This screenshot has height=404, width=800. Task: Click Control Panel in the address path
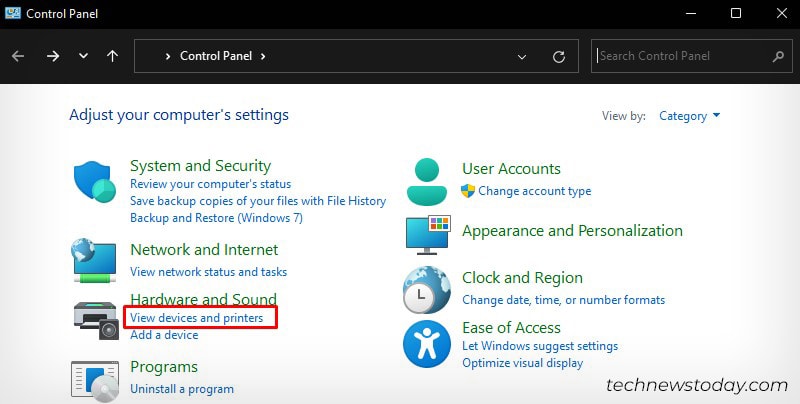point(216,56)
